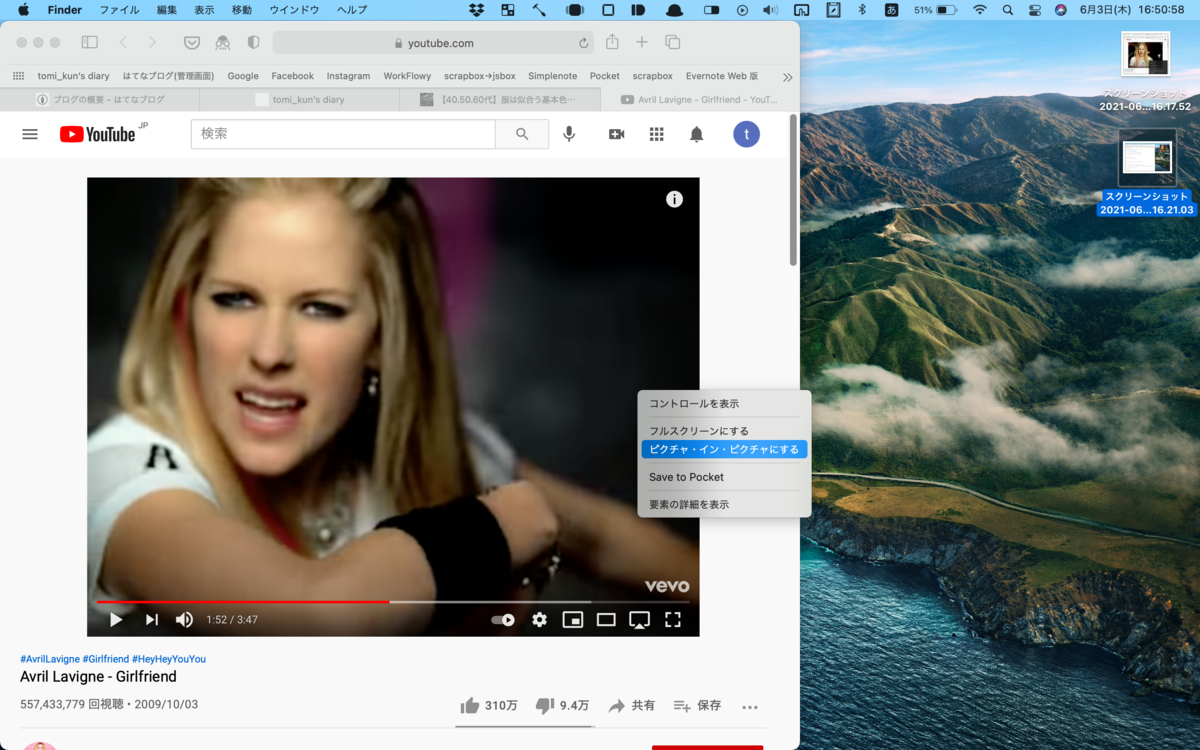Click the 保存 save button
This screenshot has width=1200, height=750.
(697, 705)
